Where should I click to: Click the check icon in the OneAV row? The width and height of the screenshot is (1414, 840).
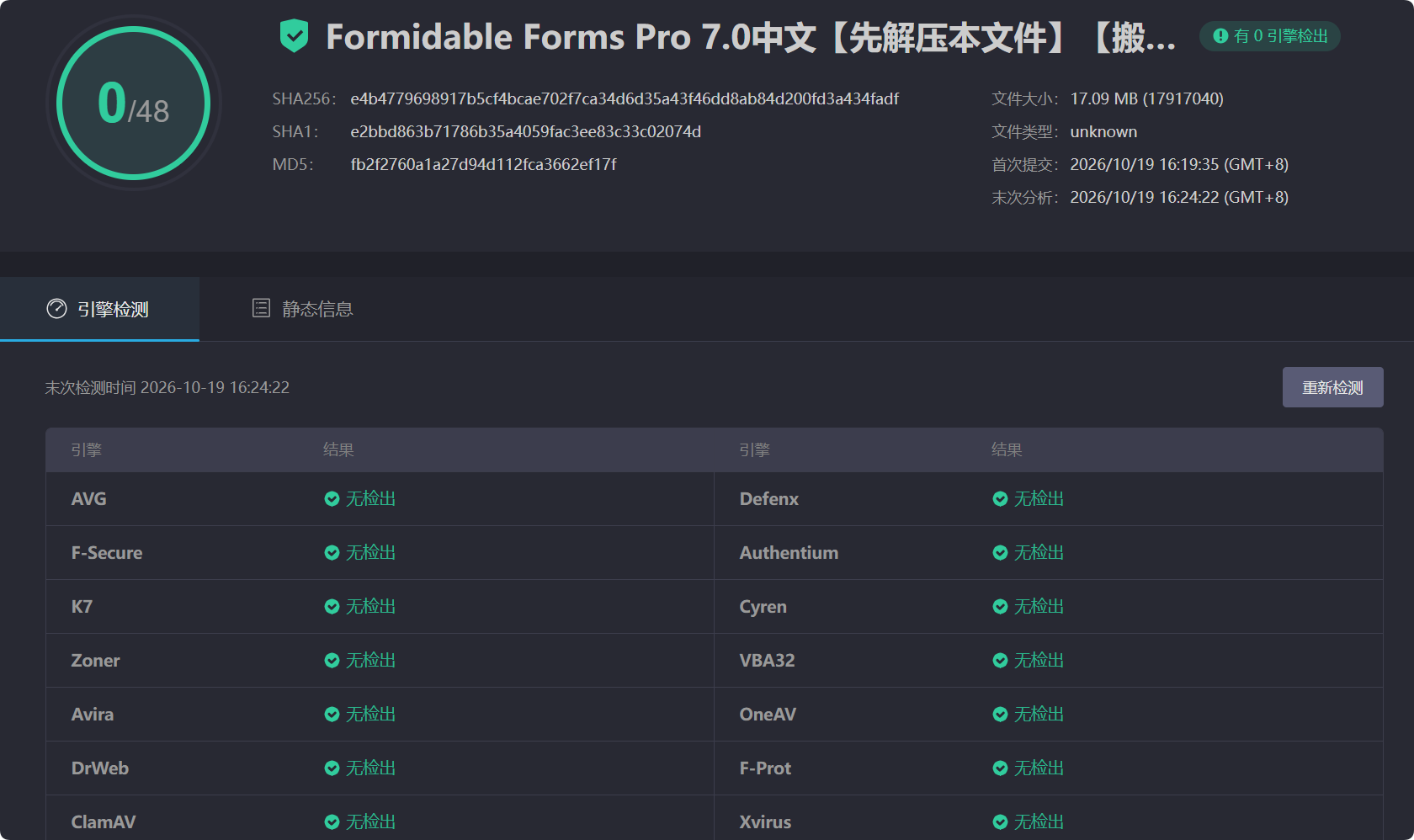(1000, 715)
